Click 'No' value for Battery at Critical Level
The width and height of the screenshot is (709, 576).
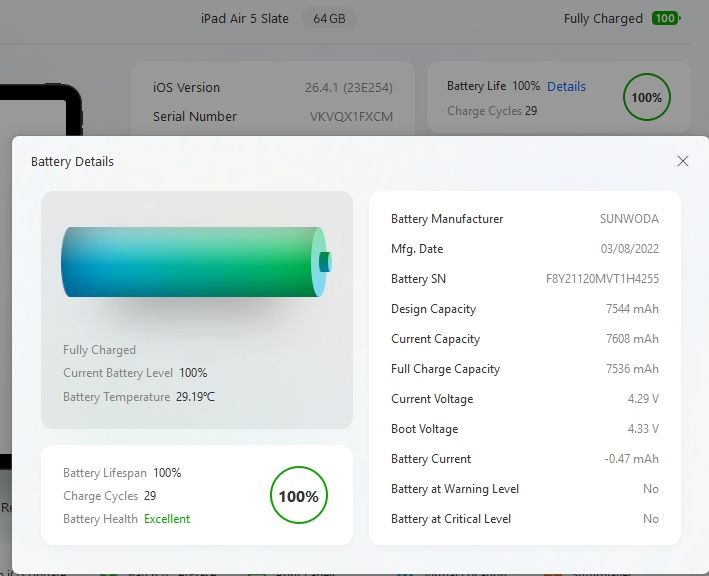coord(651,519)
